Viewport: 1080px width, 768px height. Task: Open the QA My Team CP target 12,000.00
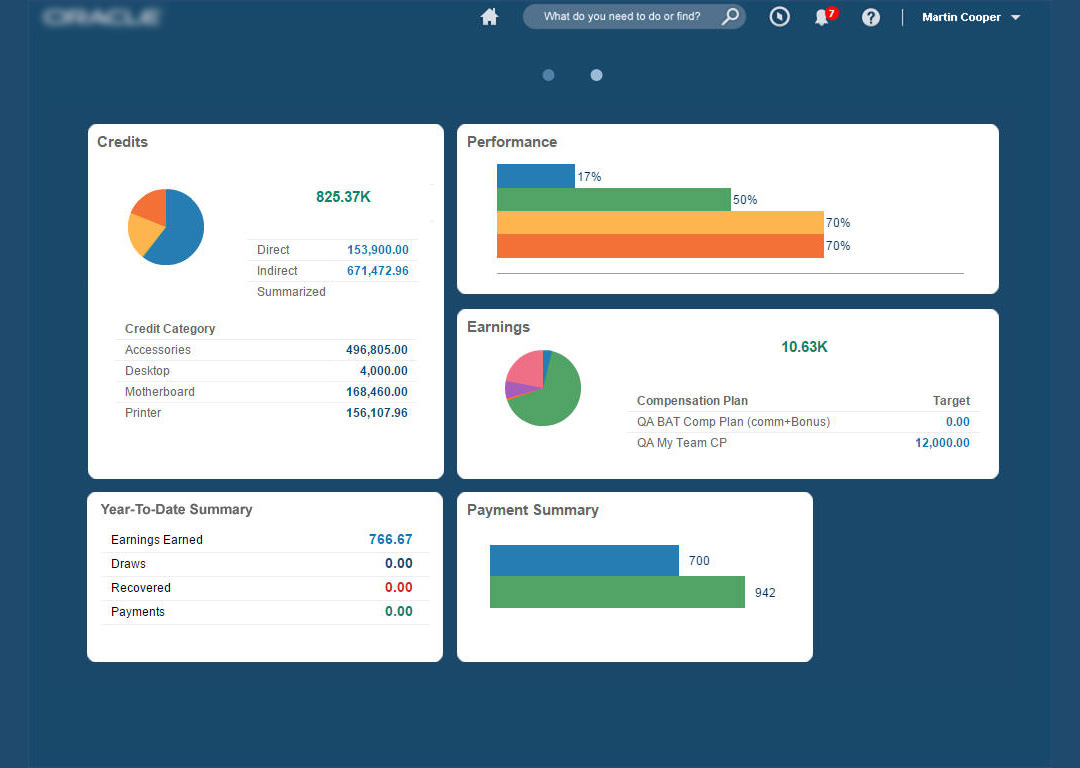[942, 443]
